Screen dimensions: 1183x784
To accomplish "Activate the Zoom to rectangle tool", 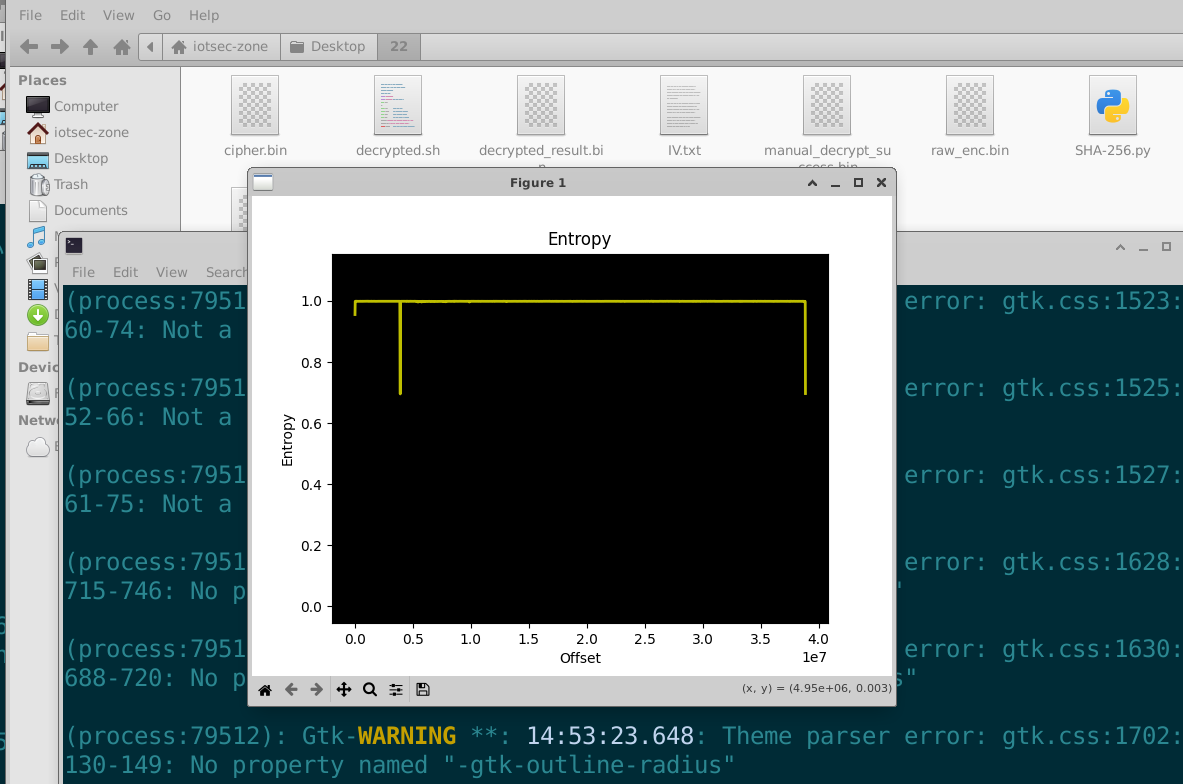I will coord(370,690).
